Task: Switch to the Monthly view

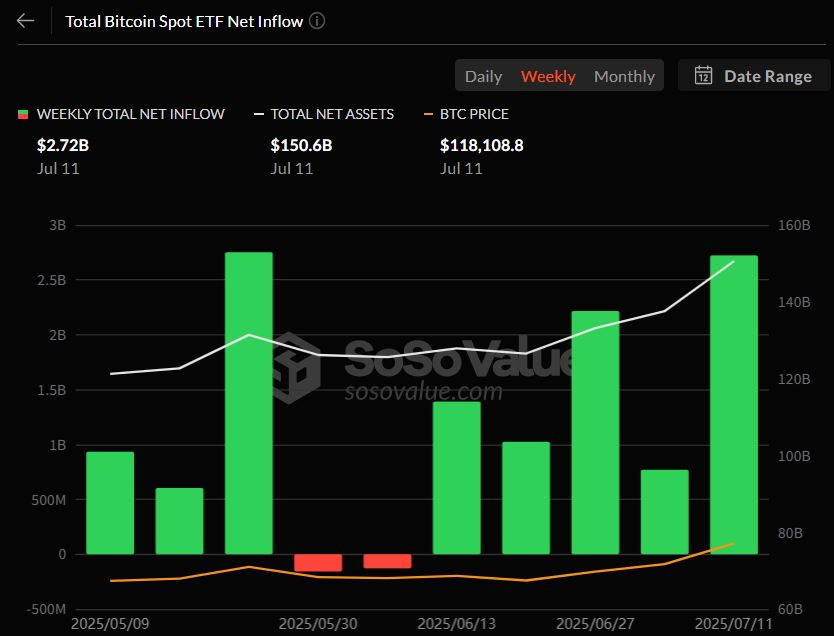Action: tap(624, 76)
